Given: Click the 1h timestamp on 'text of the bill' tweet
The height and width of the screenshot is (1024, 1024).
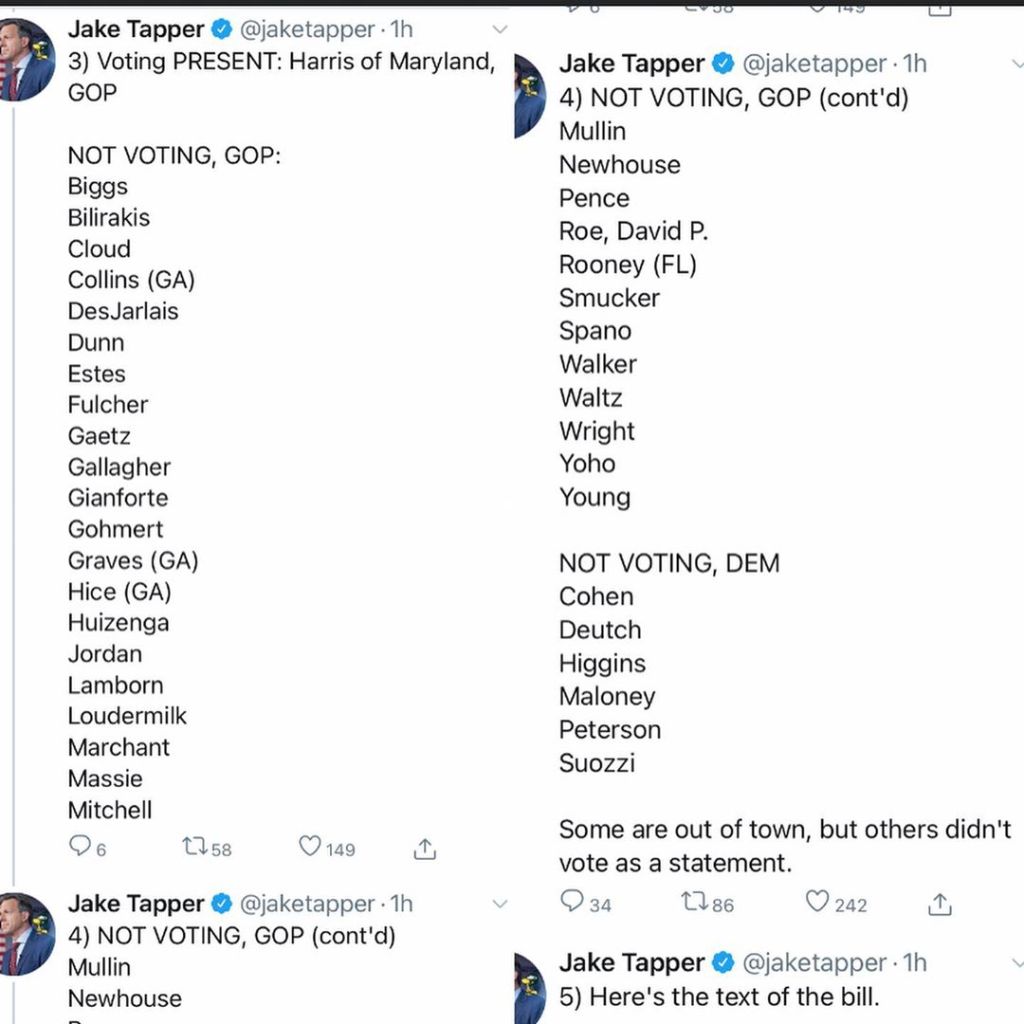Looking at the screenshot, I should [x=914, y=963].
